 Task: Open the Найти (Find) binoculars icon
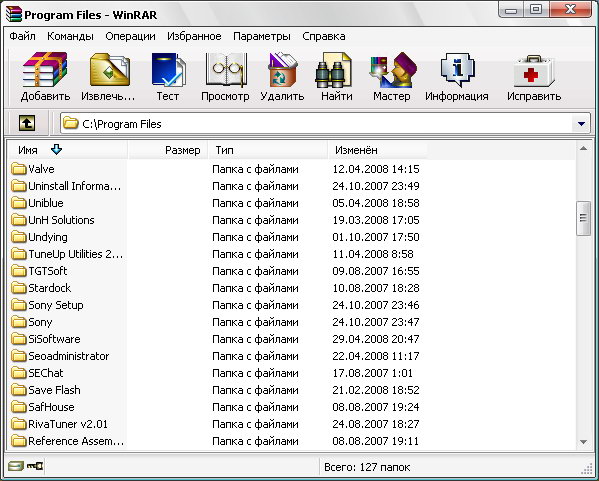point(333,70)
